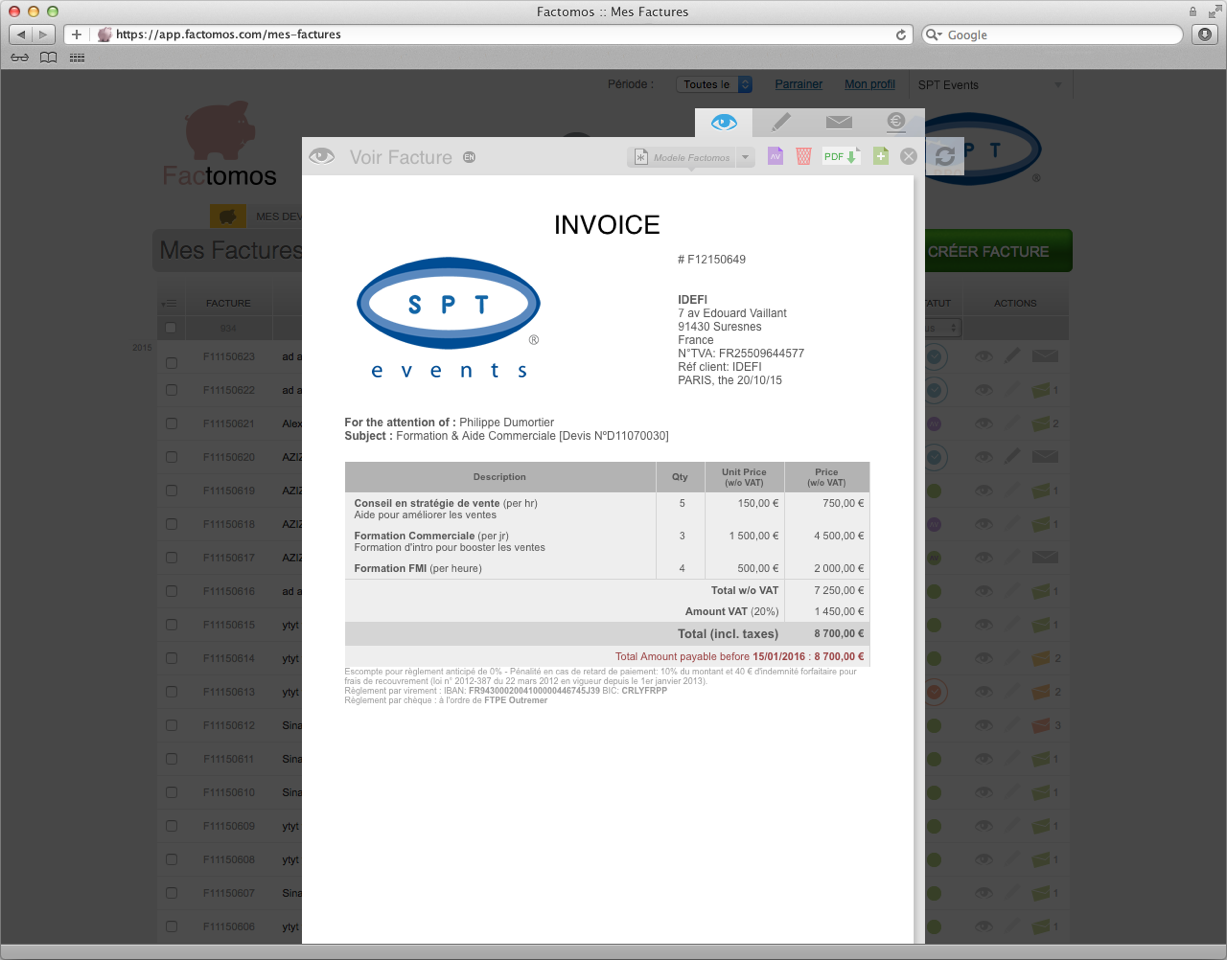Duplicate invoice with the green plus document icon
Screen dimensions: 1227x960
click(x=880, y=156)
